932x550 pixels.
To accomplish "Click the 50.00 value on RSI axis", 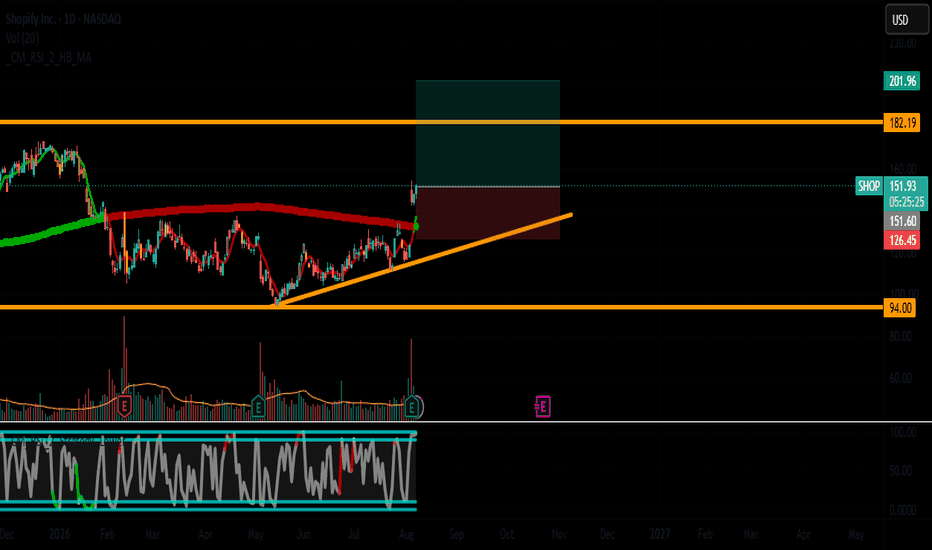I will click(900, 470).
